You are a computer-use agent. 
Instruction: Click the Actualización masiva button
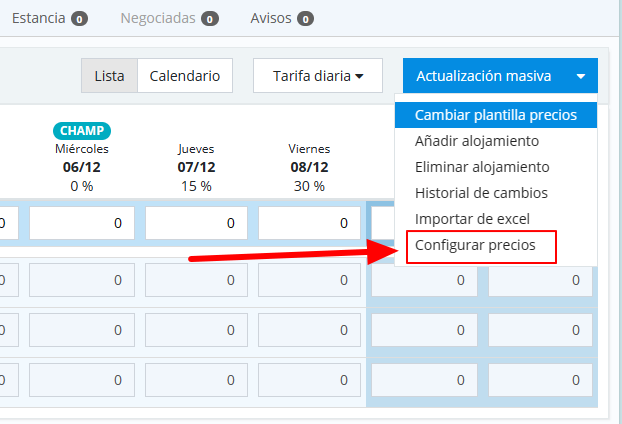coord(484,75)
